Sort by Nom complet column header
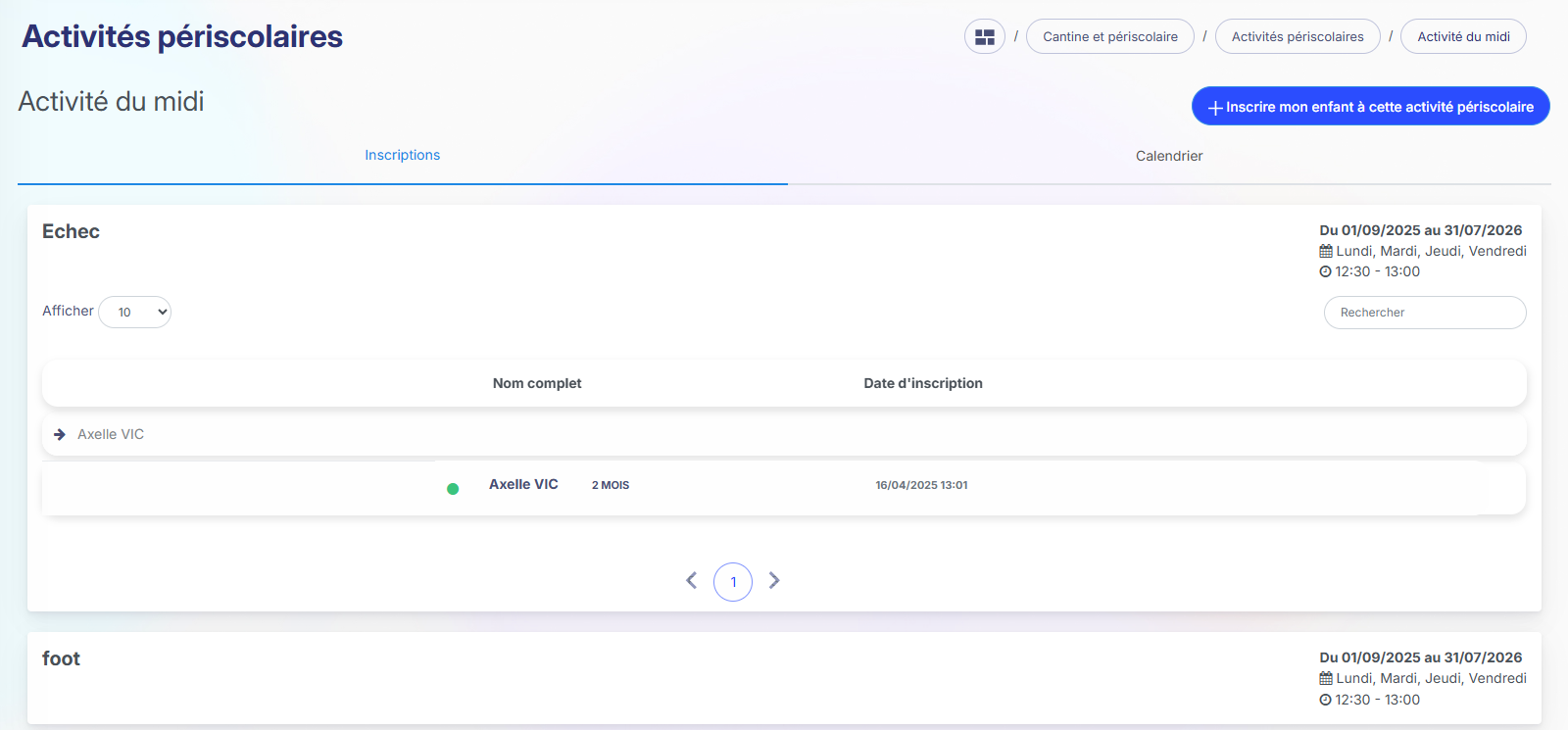Viewport: 1568px width, 730px height. tap(537, 383)
